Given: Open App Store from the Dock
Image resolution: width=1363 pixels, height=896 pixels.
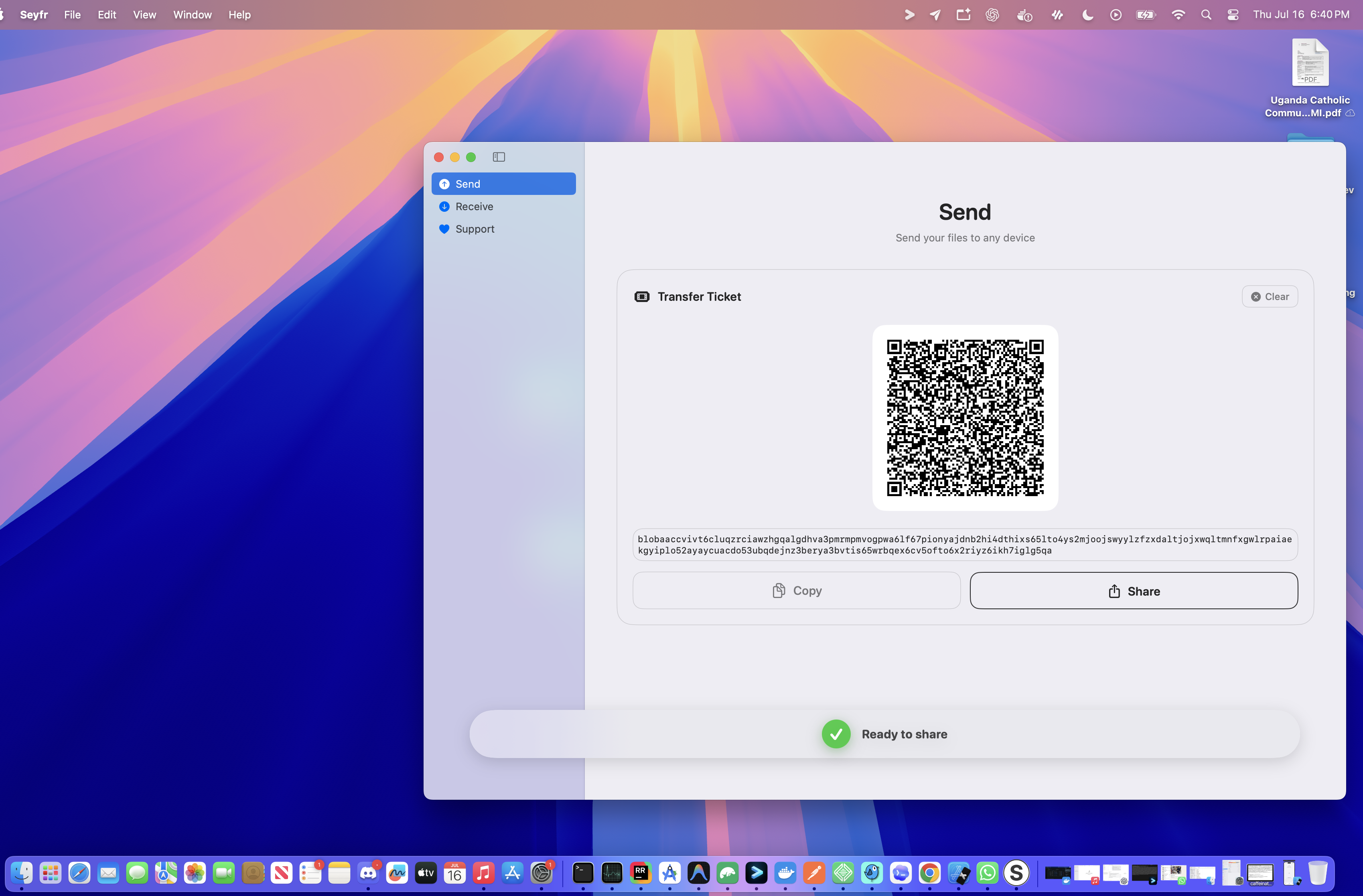Looking at the screenshot, I should pyautogui.click(x=513, y=872).
